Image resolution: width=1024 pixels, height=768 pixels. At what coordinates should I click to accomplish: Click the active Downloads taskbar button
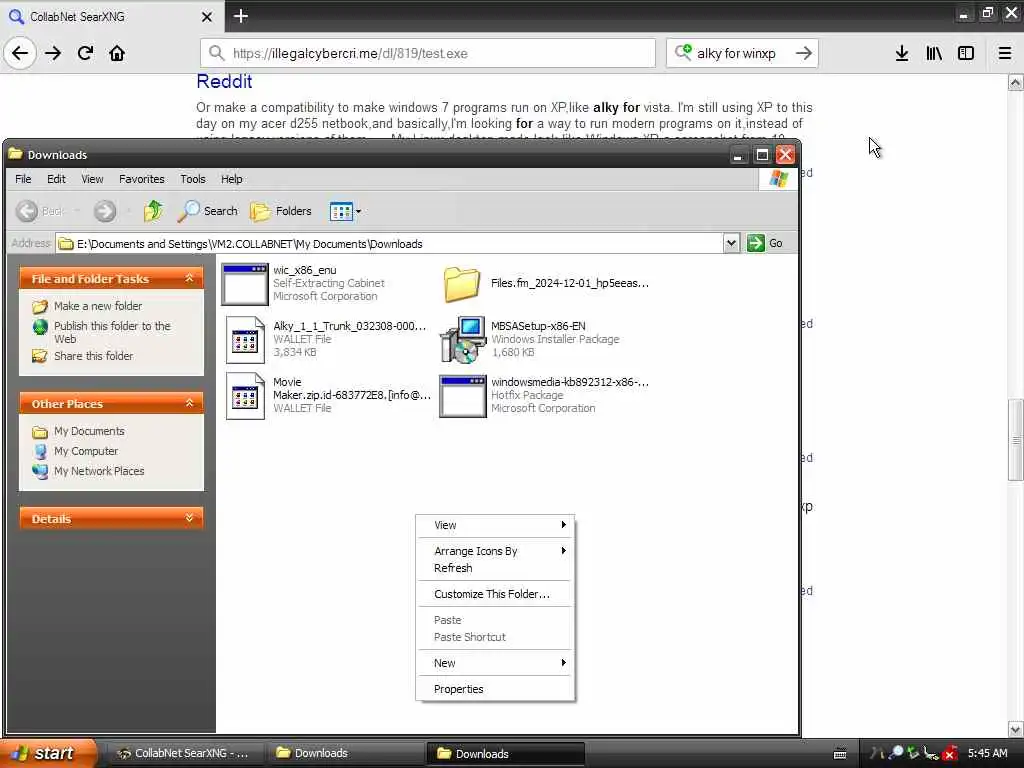click(x=504, y=754)
